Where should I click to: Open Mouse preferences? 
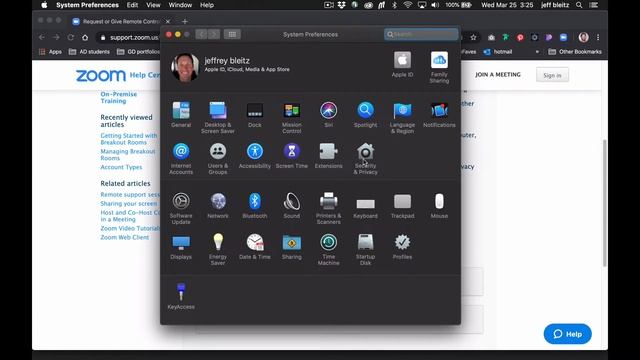tap(439, 205)
